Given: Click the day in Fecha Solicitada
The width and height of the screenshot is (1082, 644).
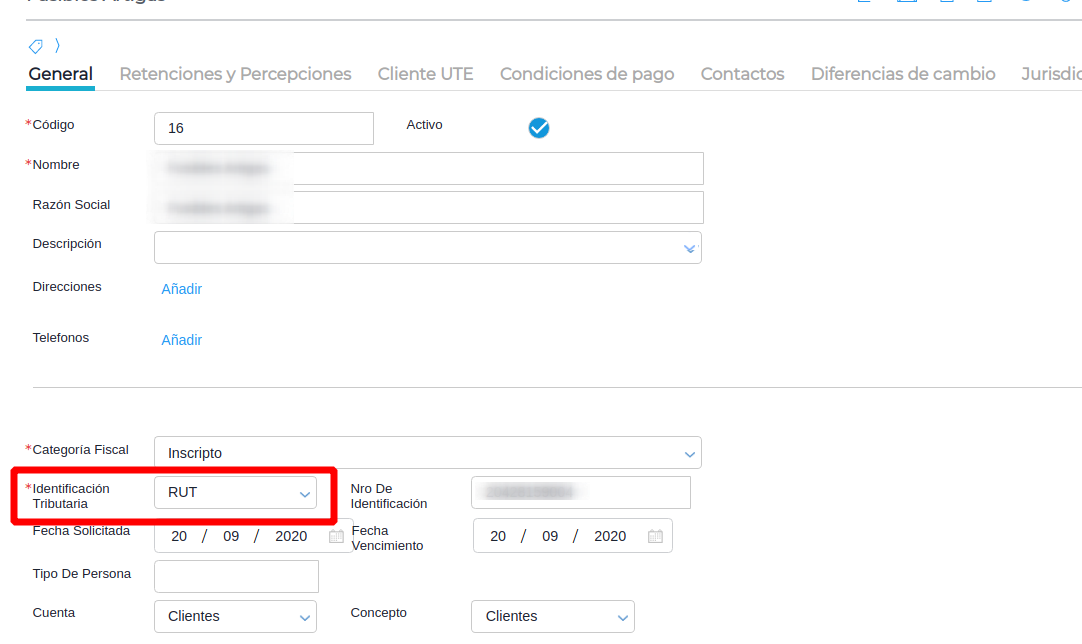Looking at the screenshot, I should pyautogui.click(x=179, y=536).
